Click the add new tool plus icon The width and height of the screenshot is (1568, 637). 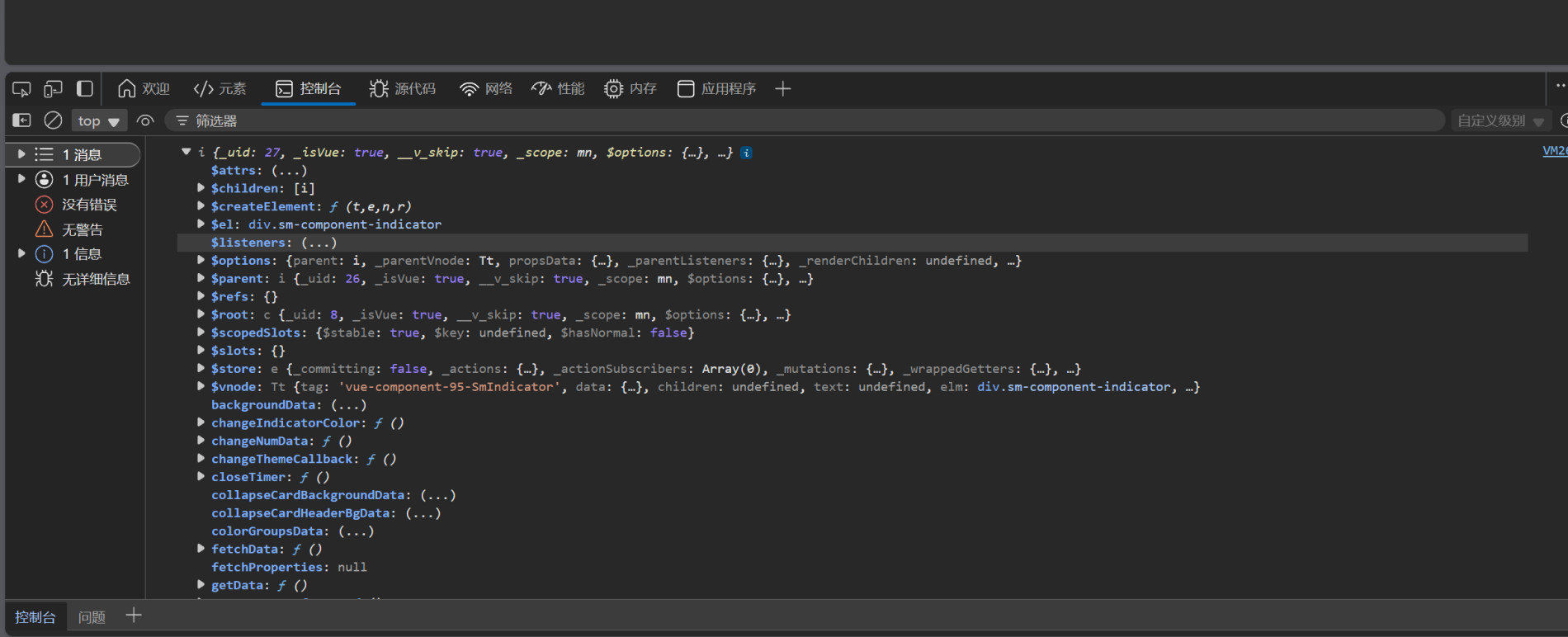(782, 88)
